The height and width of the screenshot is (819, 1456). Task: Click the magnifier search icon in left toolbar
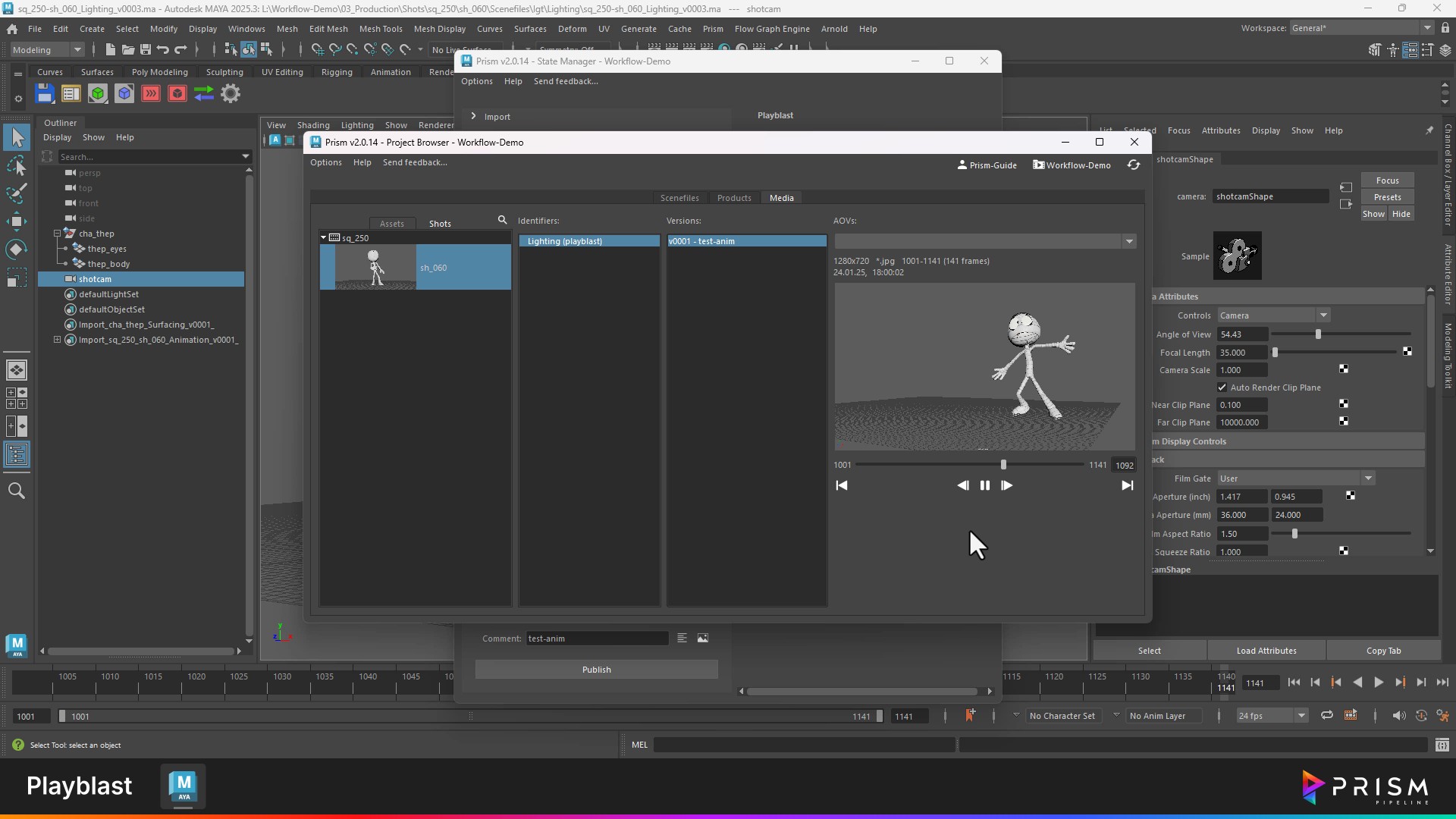(x=17, y=491)
